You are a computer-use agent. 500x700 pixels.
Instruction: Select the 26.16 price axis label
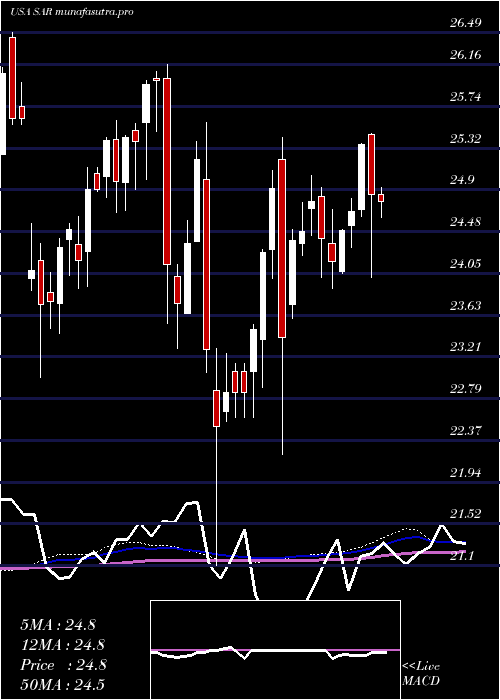465,55
